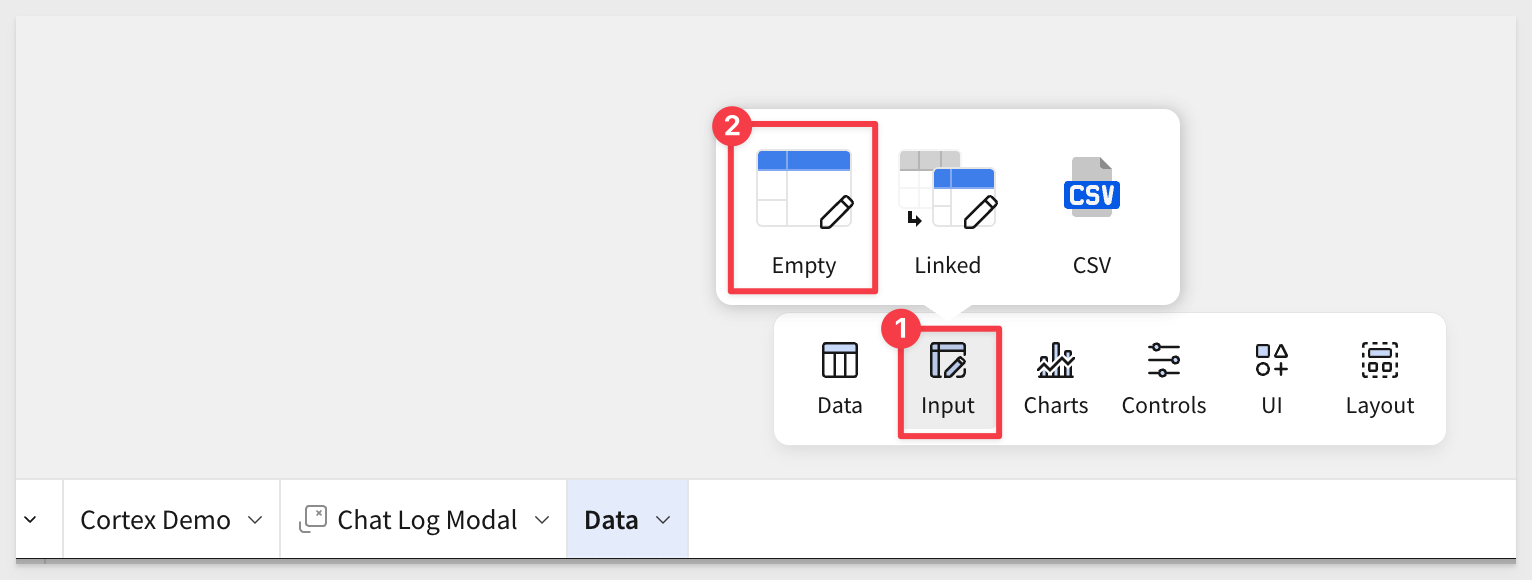Open the leftmost page tab chevron menu
Viewport: 1532px width, 580px height.
pyautogui.click(x=29, y=520)
